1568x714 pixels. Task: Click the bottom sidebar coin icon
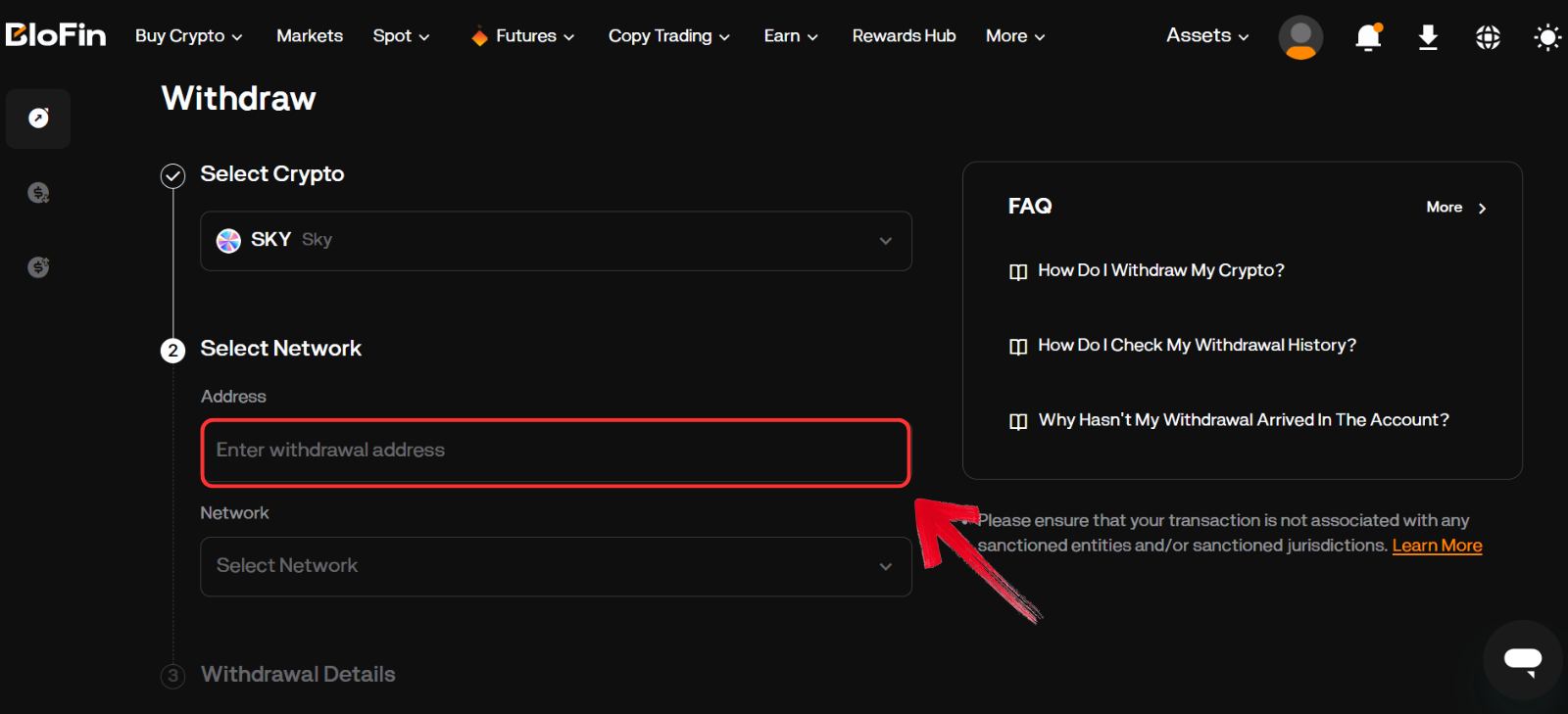click(38, 266)
